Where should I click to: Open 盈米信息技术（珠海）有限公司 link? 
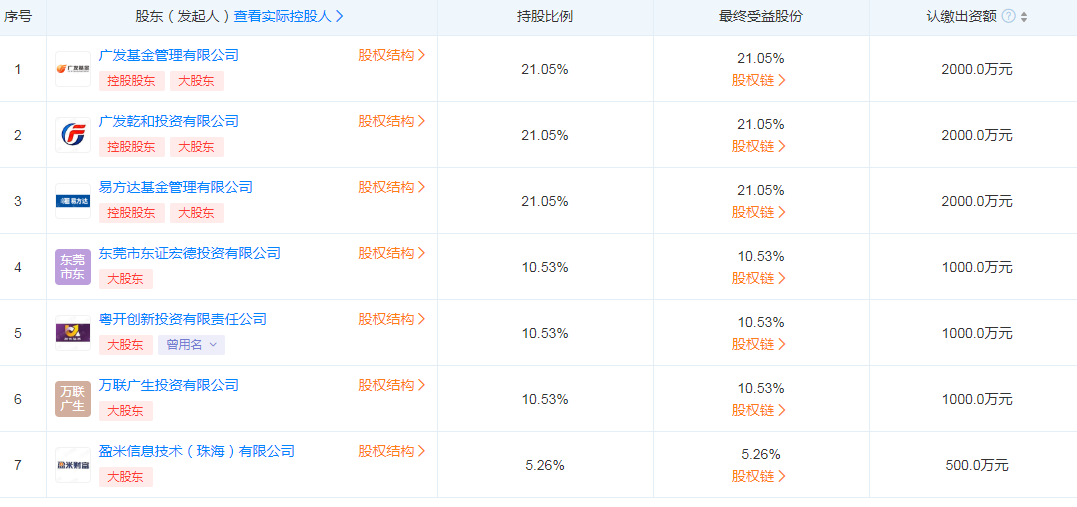(x=197, y=451)
